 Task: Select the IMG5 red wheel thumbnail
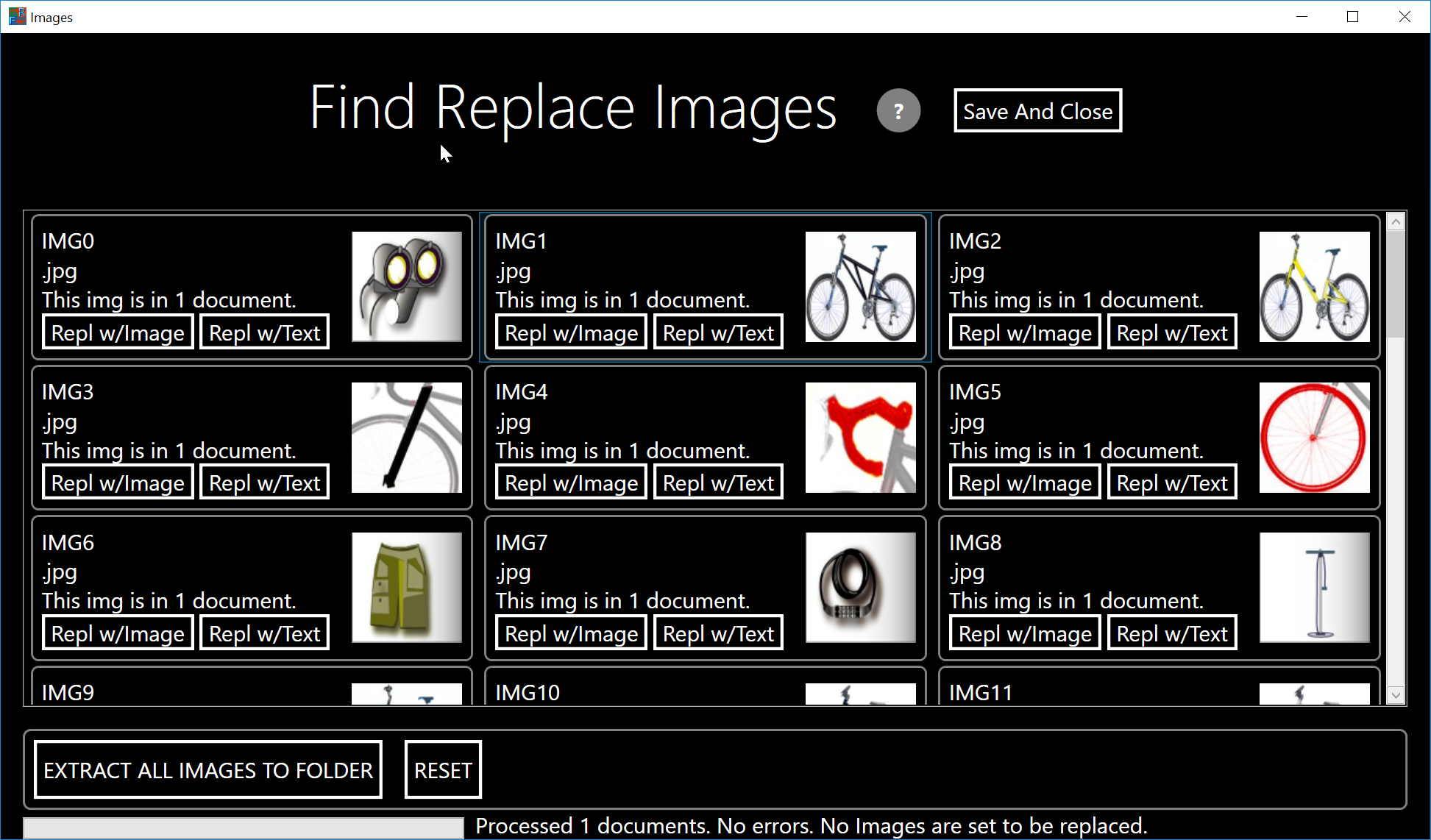1315,438
